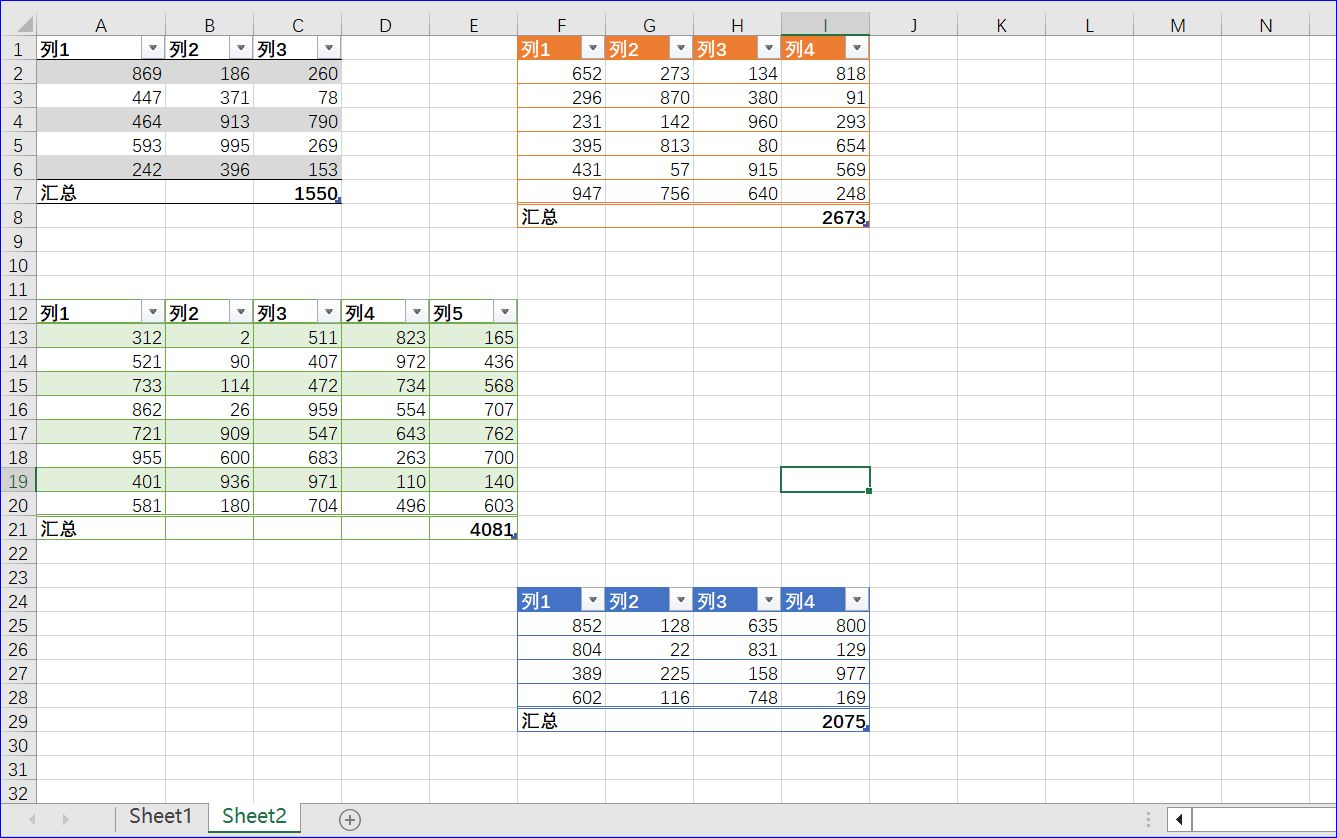Open filter dropdown for 列5 in cell E12
The height and width of the screenshot is (838, 1337).
(505, 313)
